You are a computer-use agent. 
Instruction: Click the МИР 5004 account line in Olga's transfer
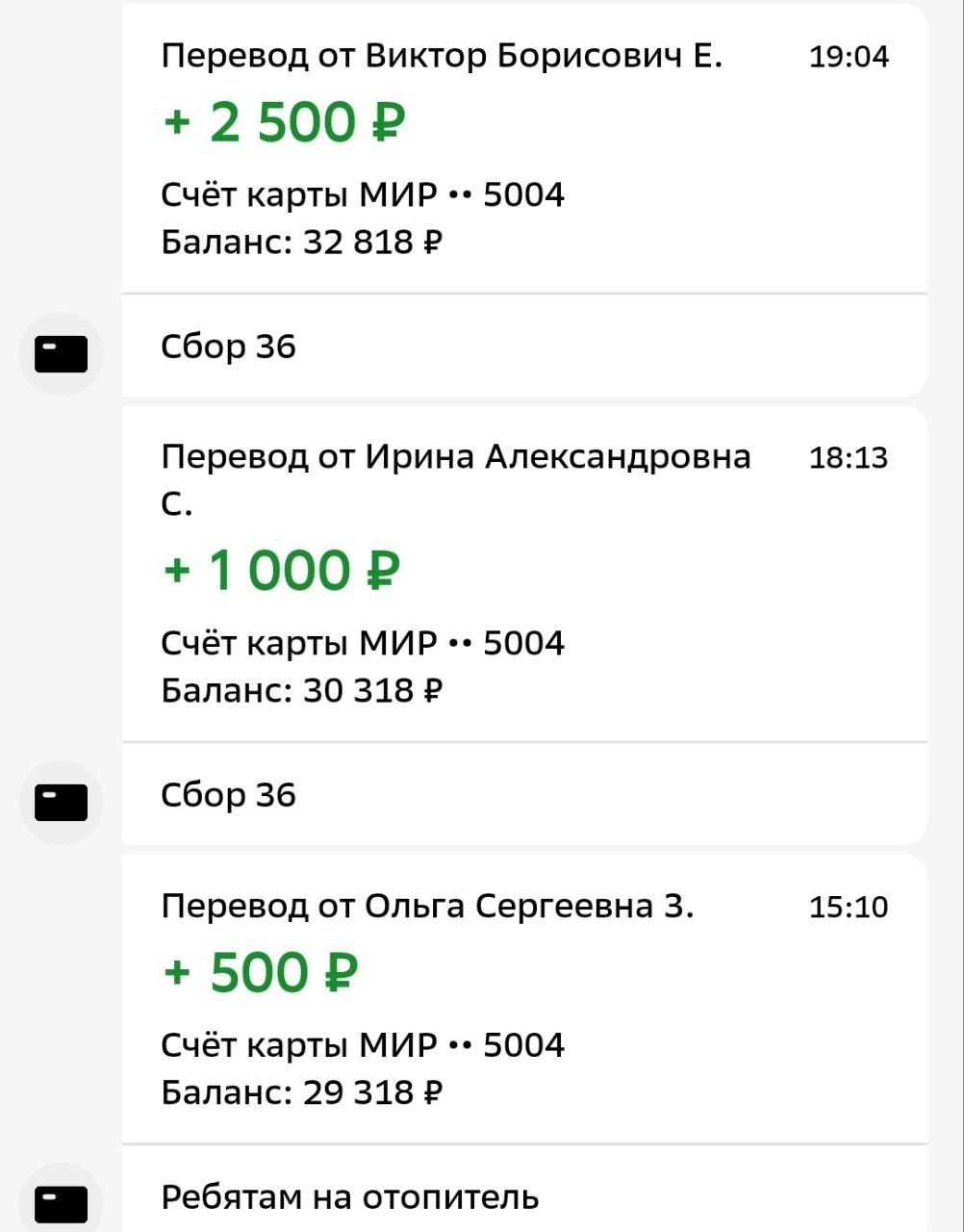[x=362, y=1044]
